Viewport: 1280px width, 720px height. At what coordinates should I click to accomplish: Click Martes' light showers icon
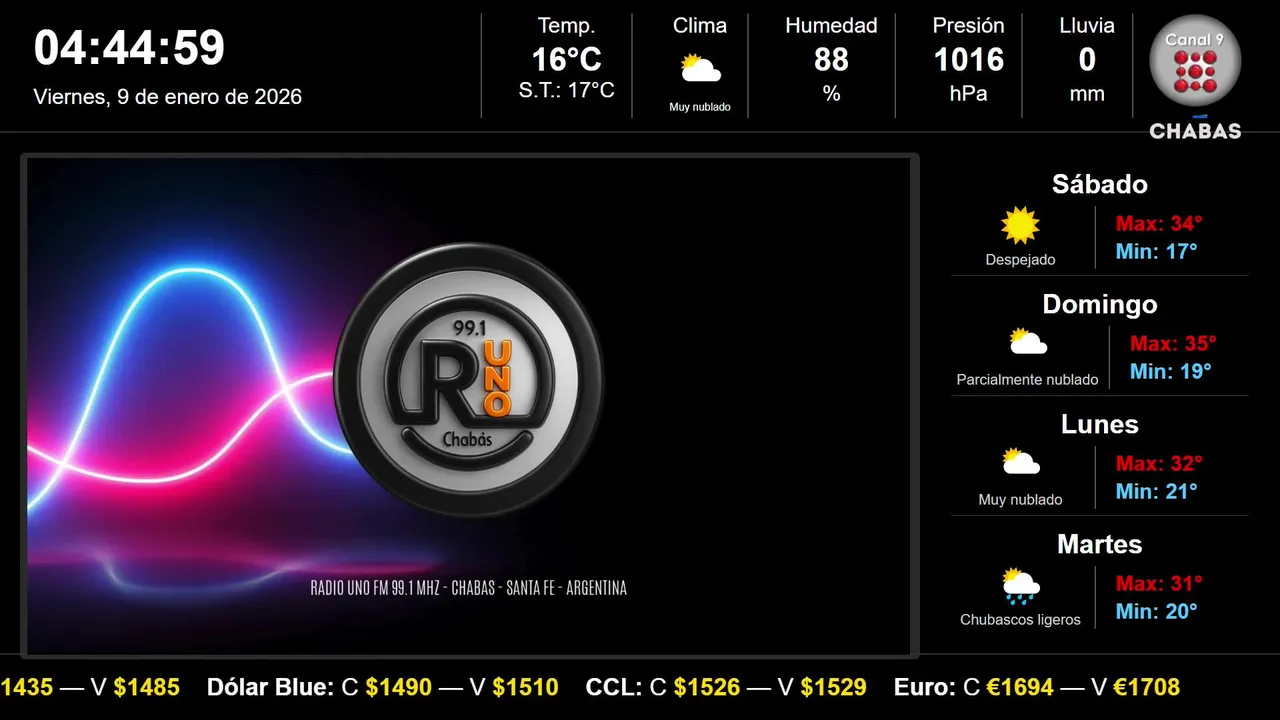coord(1021,586)
